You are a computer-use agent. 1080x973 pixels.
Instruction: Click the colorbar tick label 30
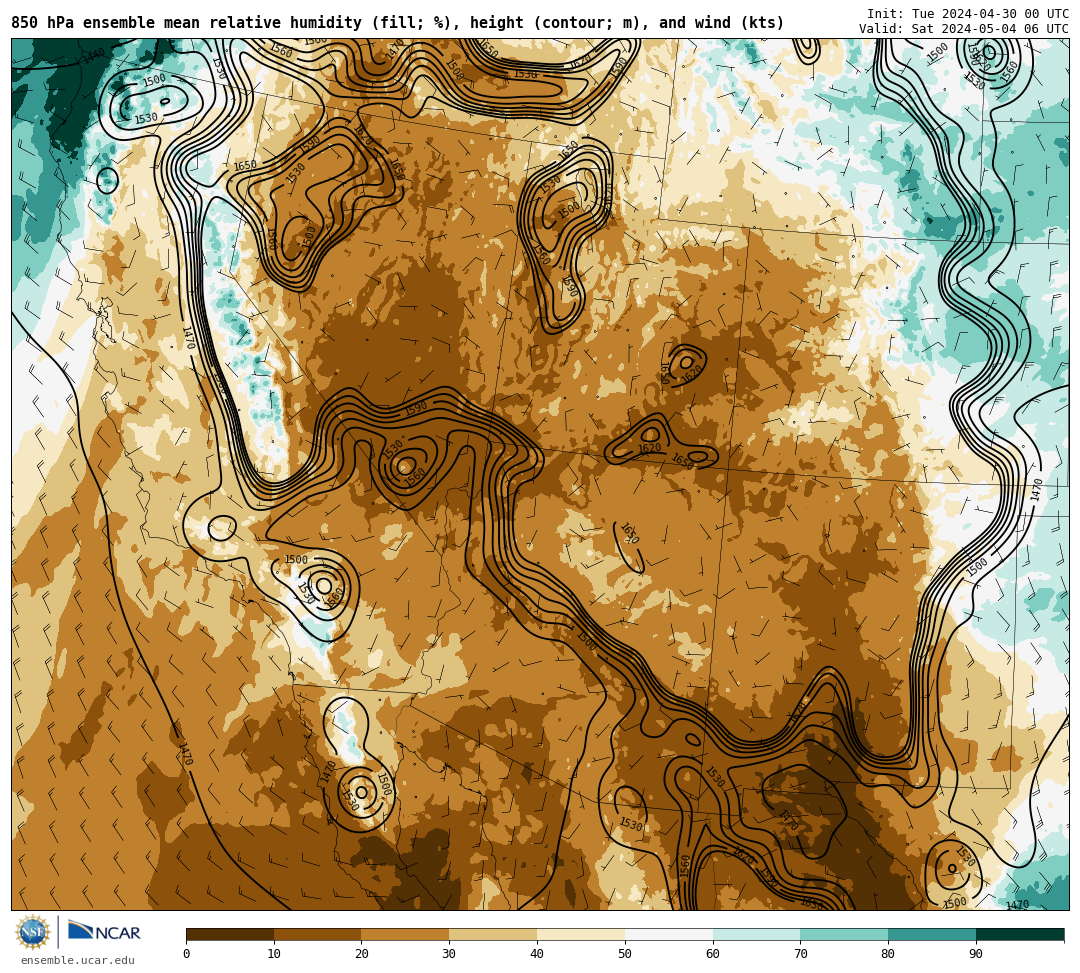449,954
